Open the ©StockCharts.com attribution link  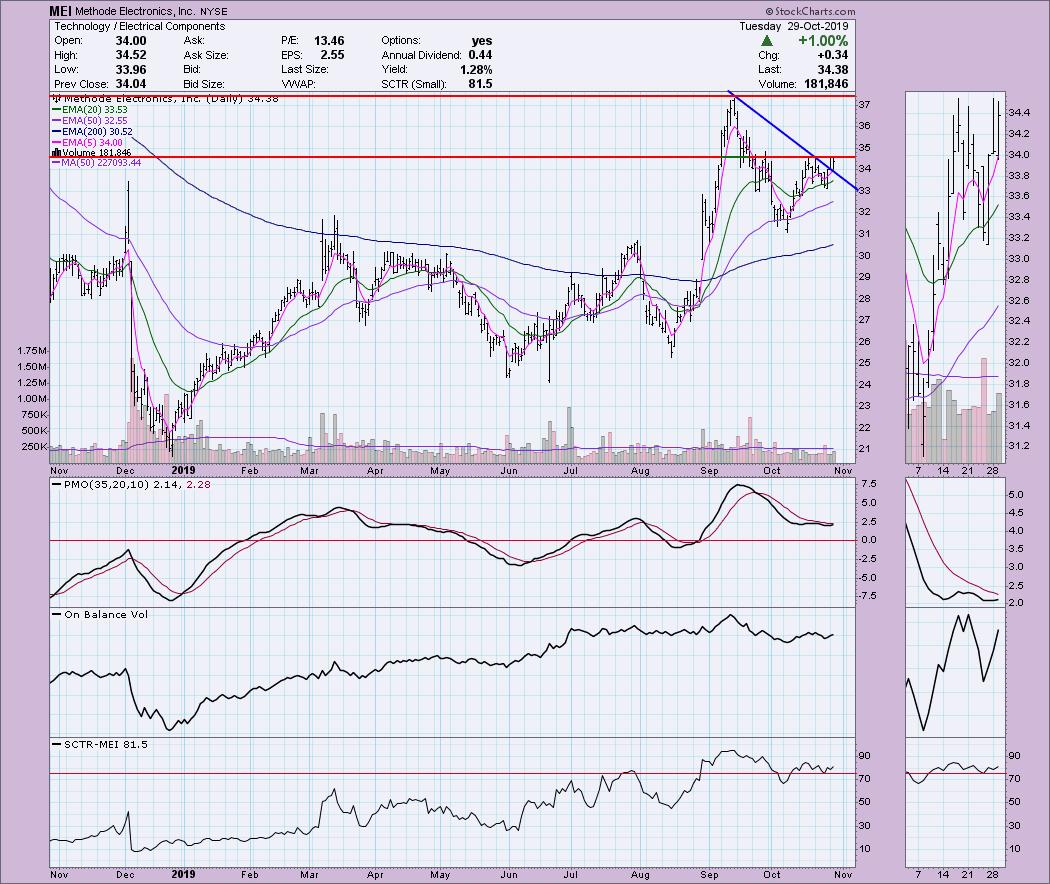click(x=810, y=11)
